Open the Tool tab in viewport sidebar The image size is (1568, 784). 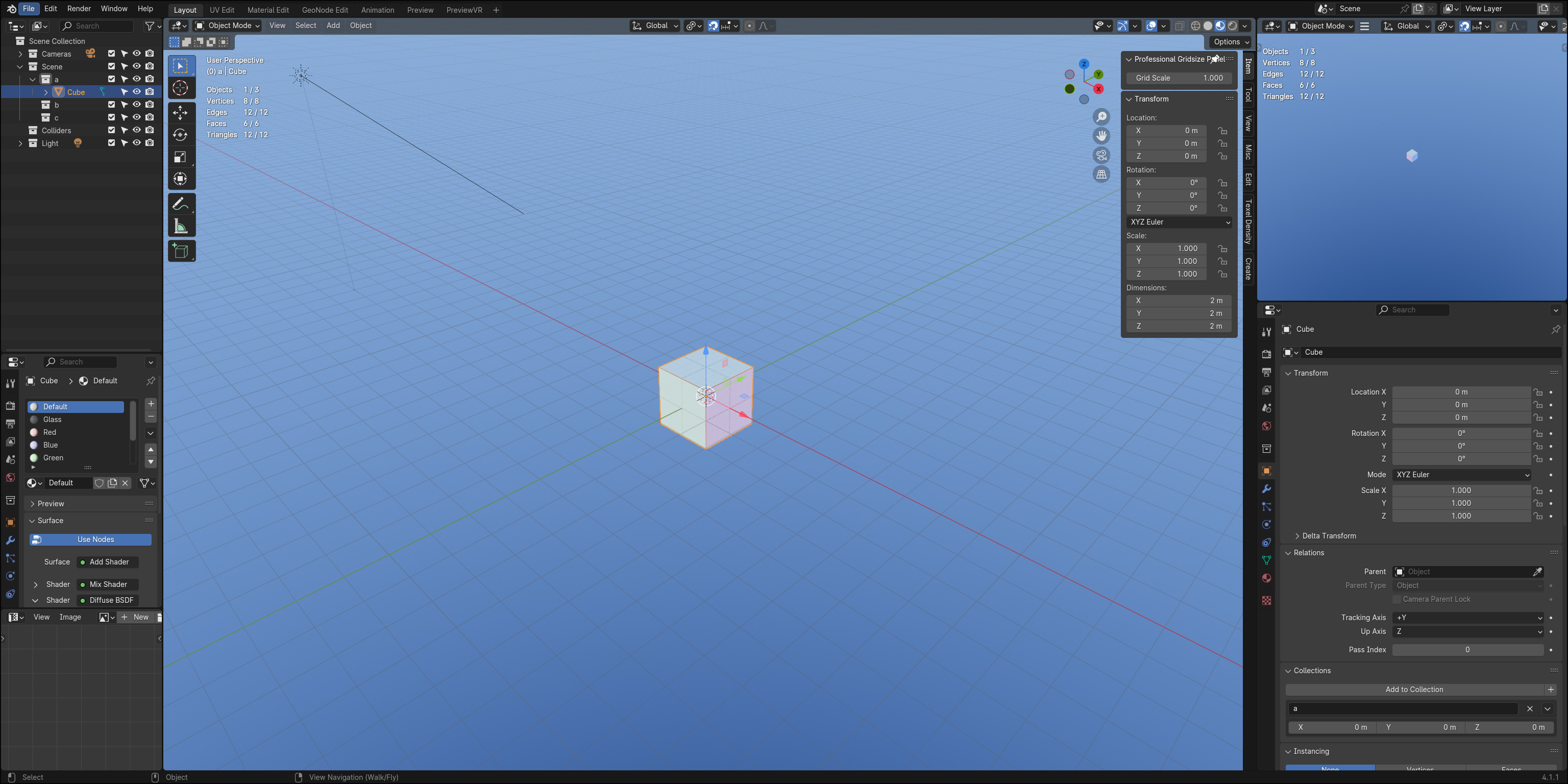coord(1248,94)
